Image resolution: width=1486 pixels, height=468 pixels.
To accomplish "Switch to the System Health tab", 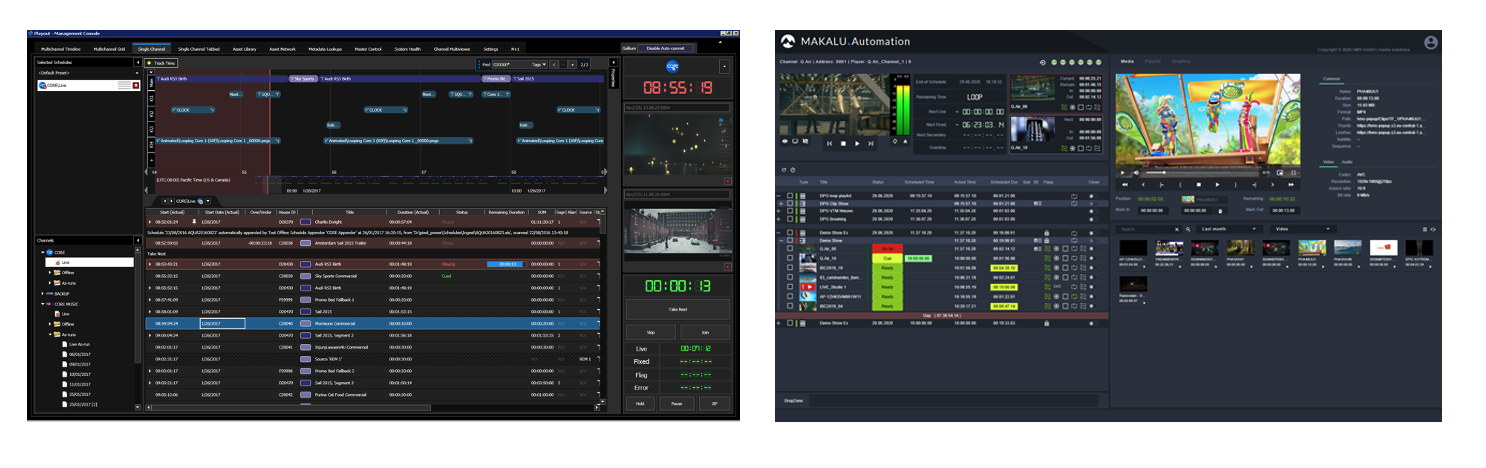I will tap(408, 48).
